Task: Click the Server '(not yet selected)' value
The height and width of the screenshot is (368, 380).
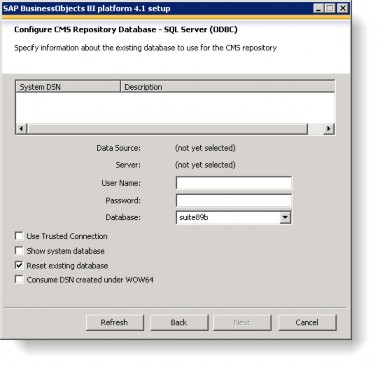Action: (x=205, y=165)
